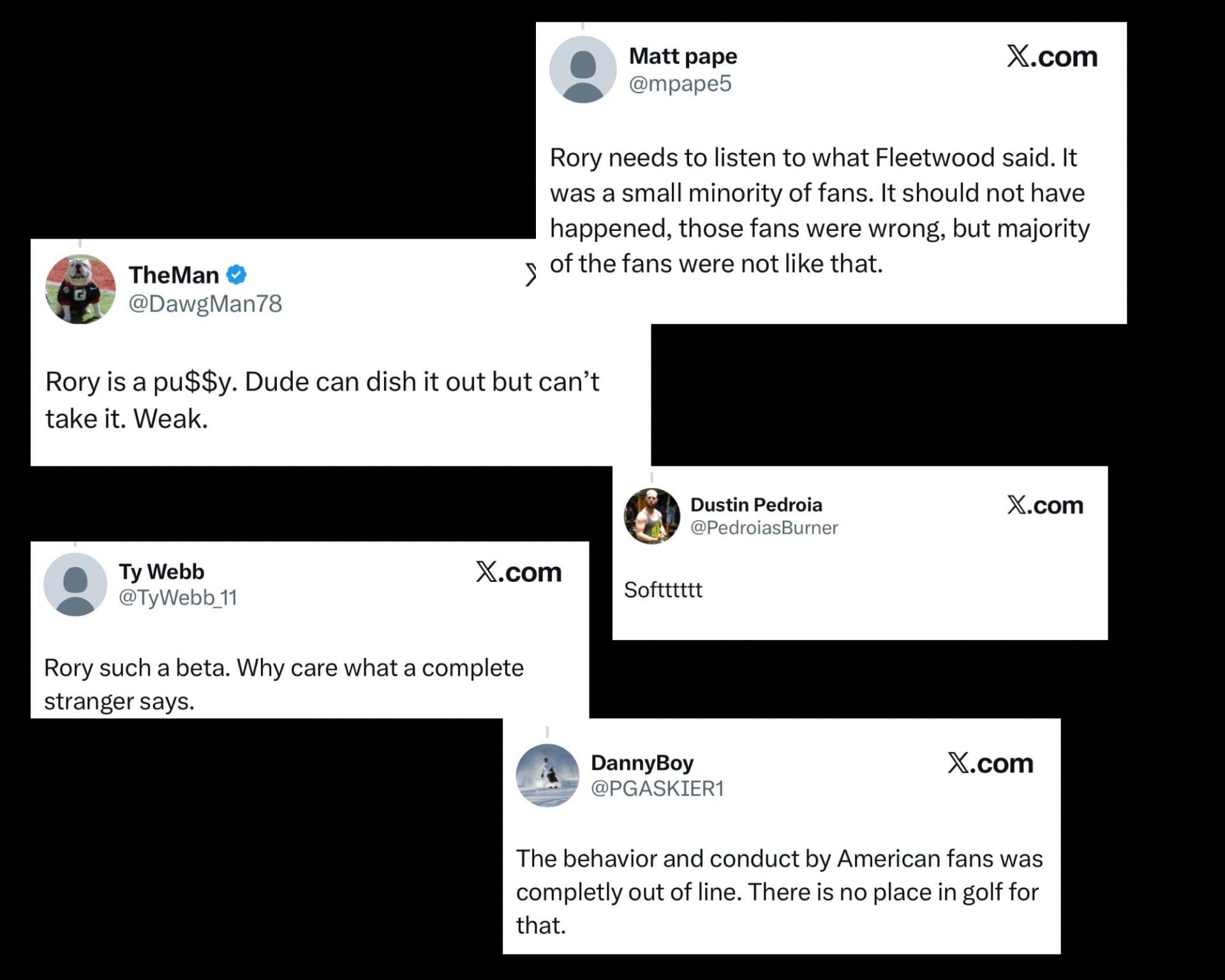
Task: Open TheMan's bulldog profile picture
Action: coord(80,289)
